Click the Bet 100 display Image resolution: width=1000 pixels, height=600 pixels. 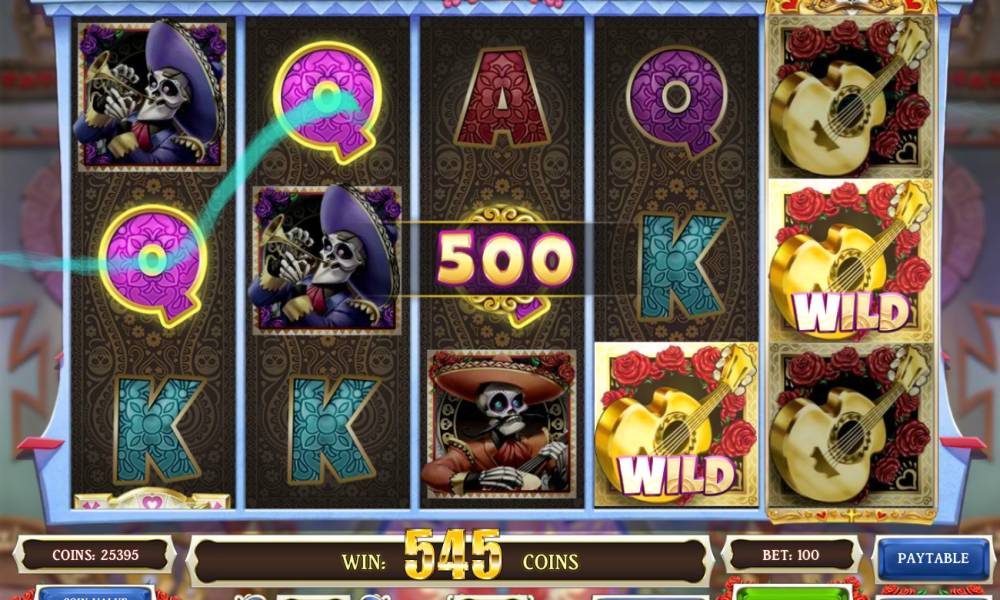[790, 555]
